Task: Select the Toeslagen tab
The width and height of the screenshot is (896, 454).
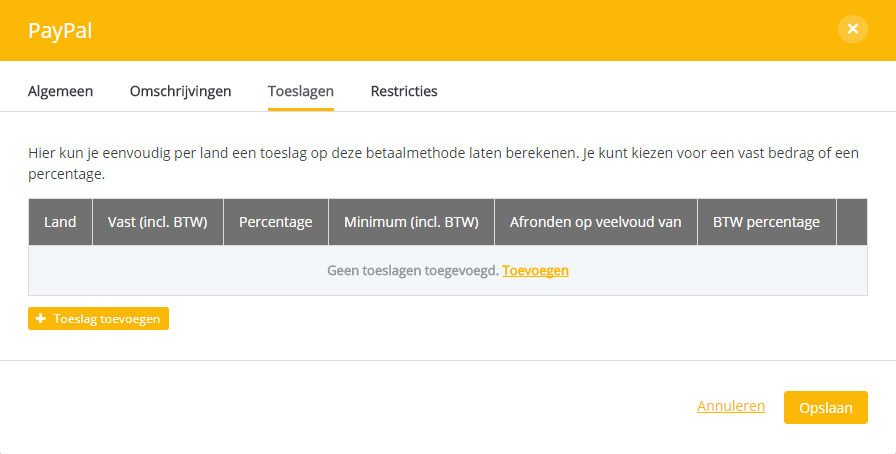Action: tap(301, 91)
